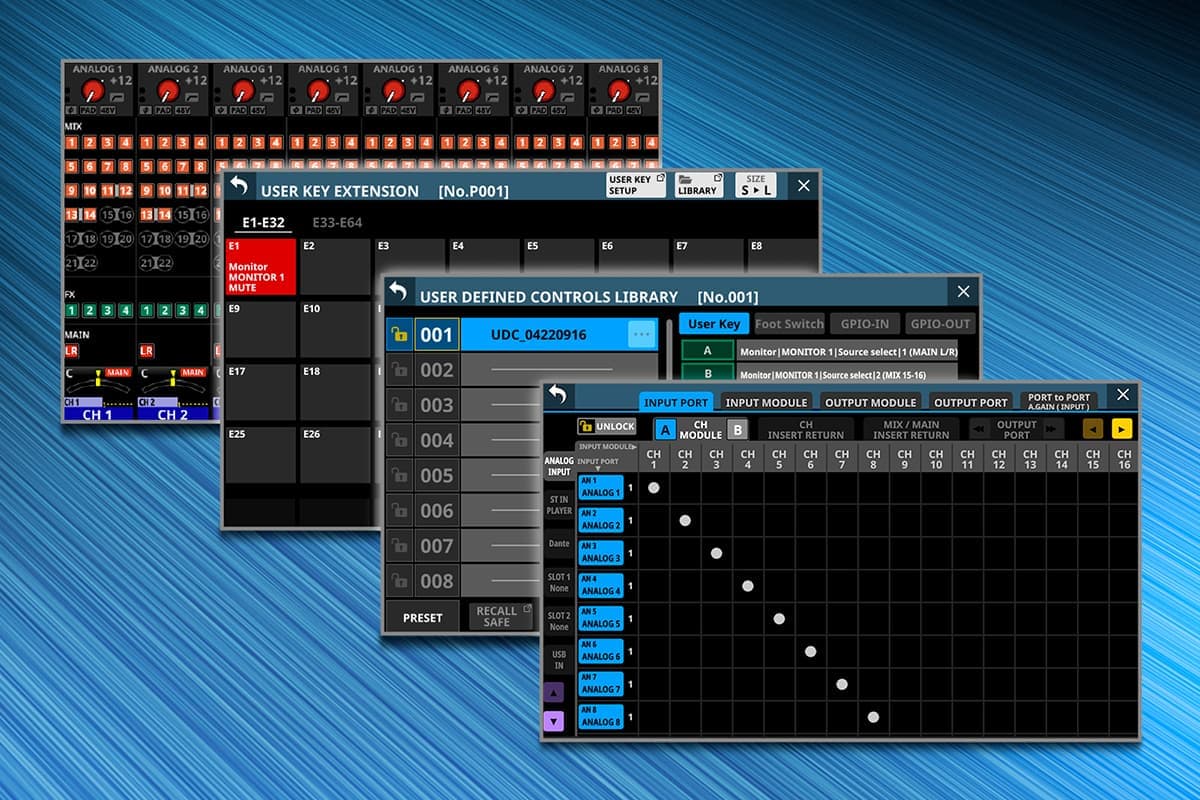Screen dimensions: 1200x800
Task: Select the ST IN PLAYER port group
Action: [559, 504]
